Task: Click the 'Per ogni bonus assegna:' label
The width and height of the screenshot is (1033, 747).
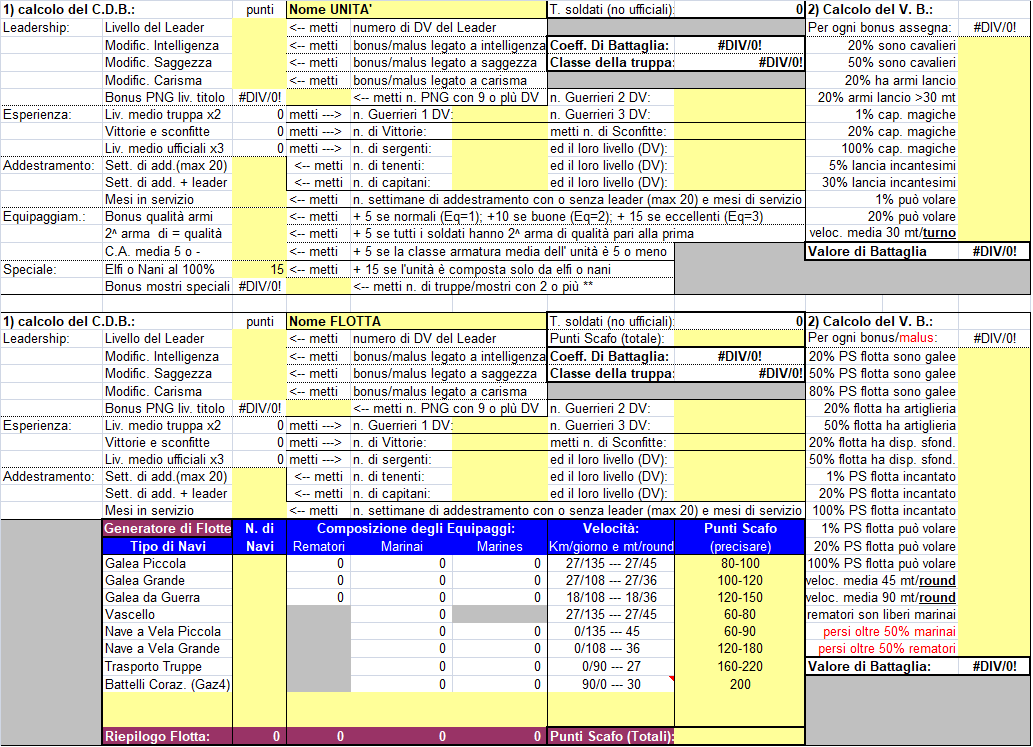Action: [x=879, y=28]
